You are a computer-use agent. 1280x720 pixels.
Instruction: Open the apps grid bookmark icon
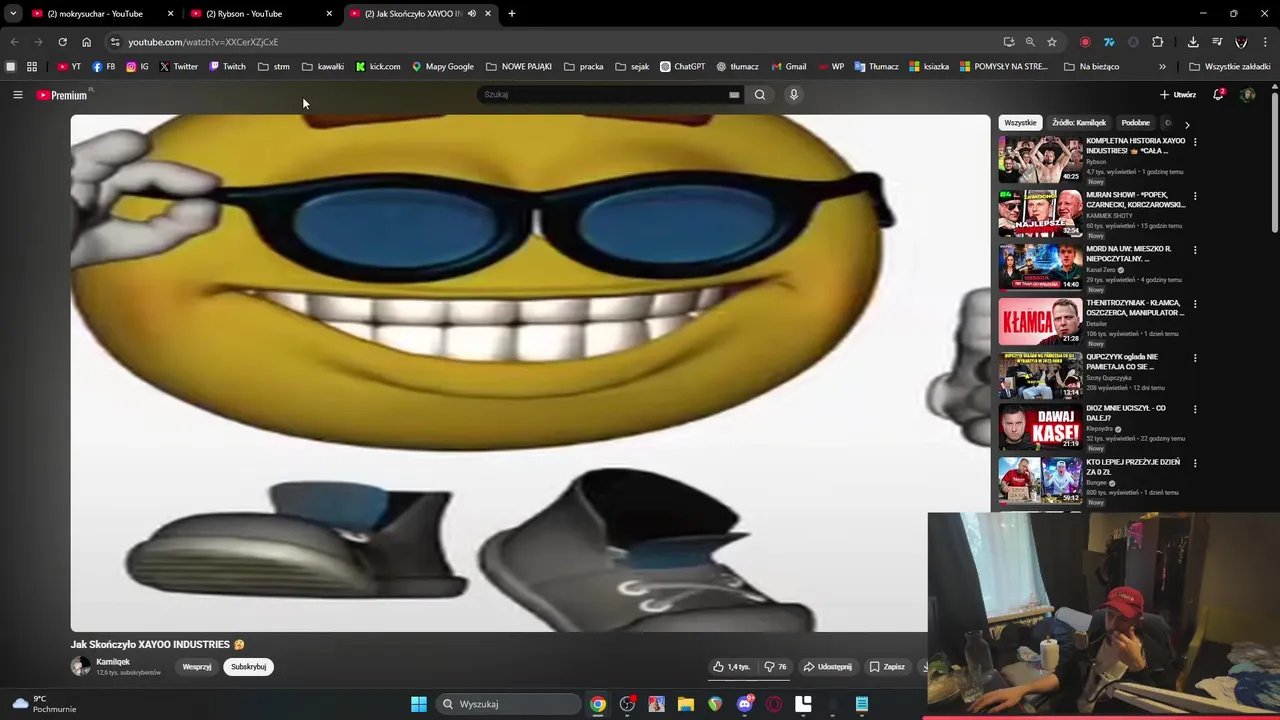point(32,67)
